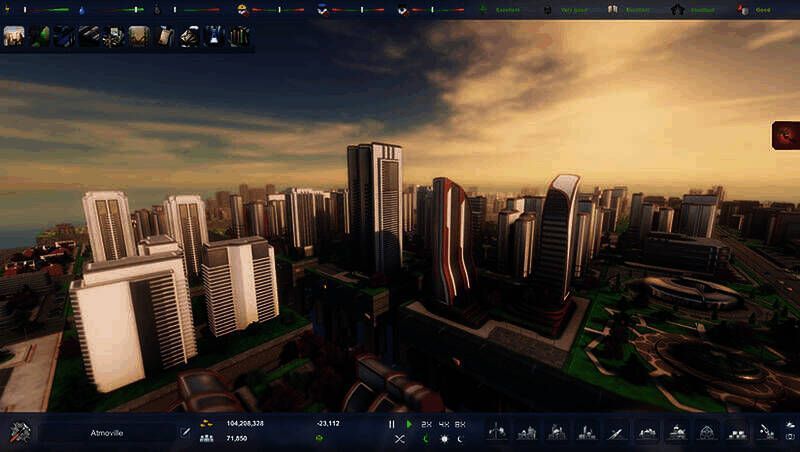Open the hard hat employment indicator
Screen dimensions: 800x452
[242, 9]
